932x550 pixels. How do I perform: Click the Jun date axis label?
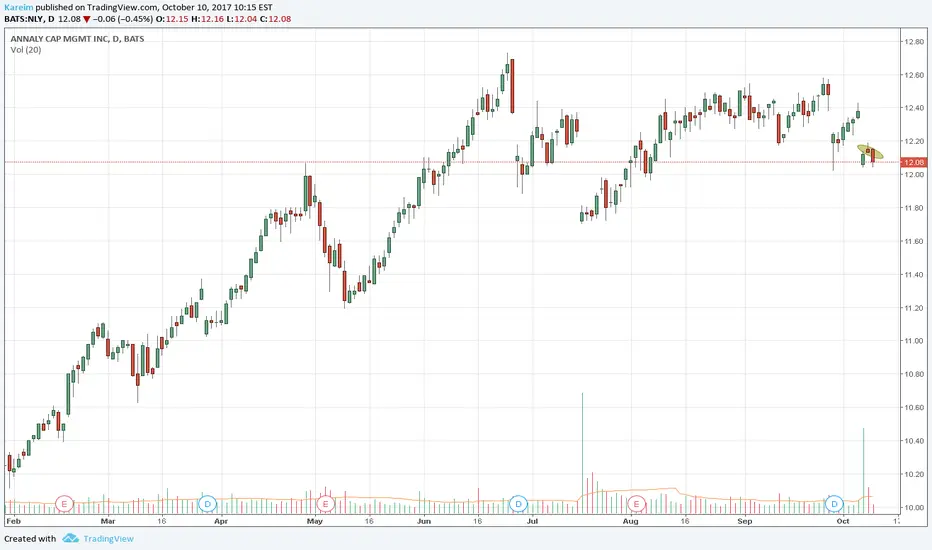(x=424, y=521)
